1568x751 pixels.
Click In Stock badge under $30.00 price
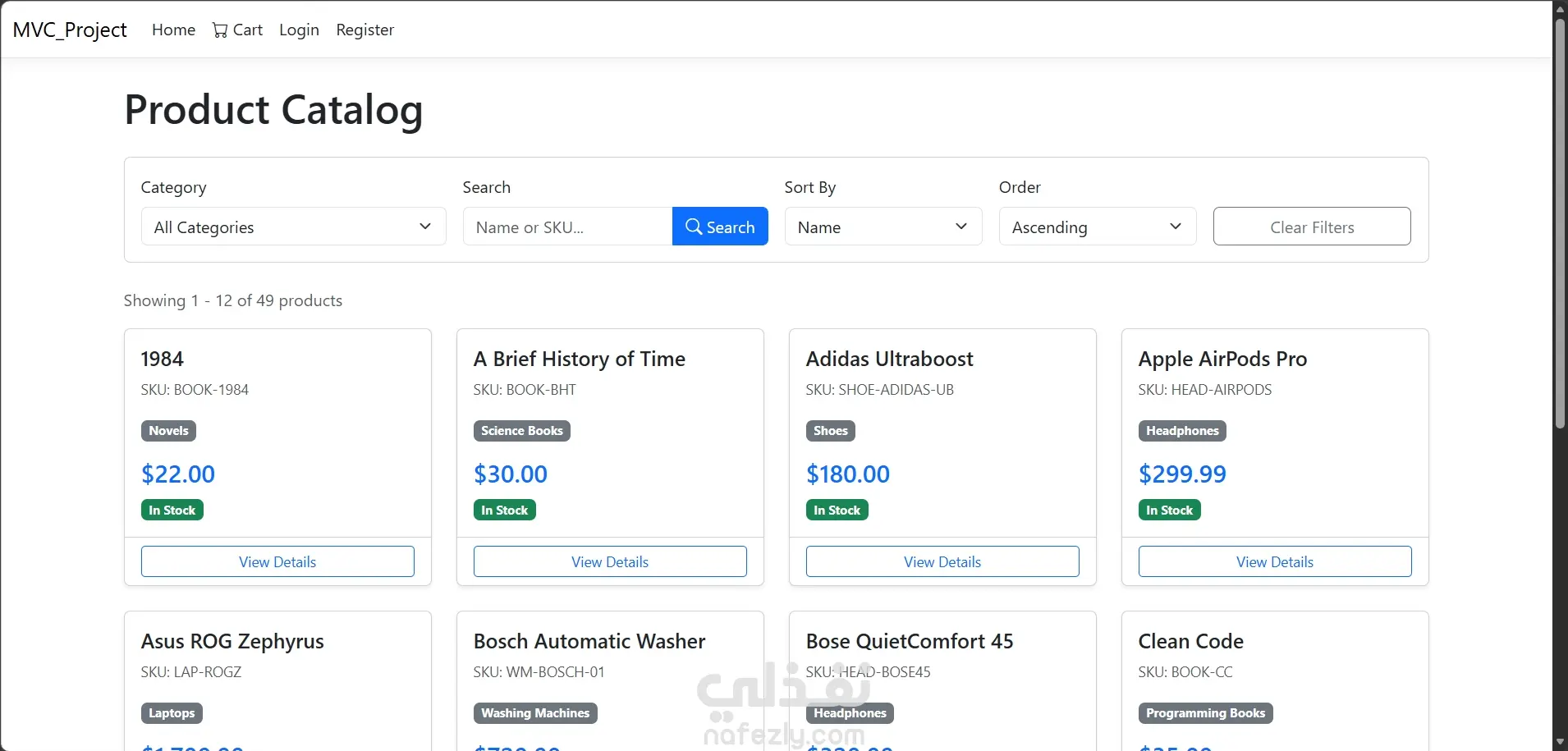pos(505,511)
